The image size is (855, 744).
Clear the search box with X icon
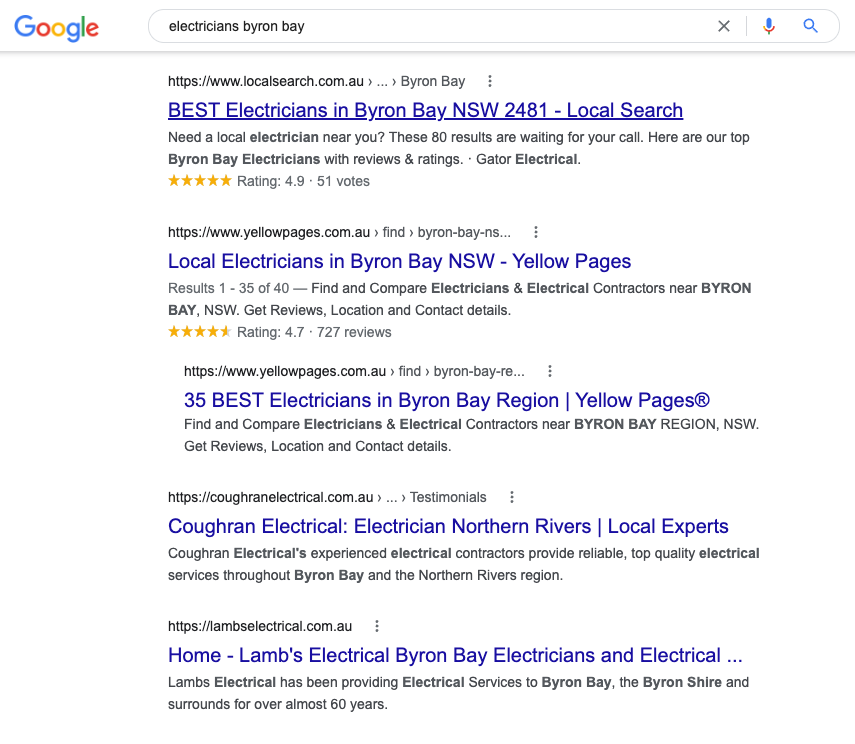[724, 26]
